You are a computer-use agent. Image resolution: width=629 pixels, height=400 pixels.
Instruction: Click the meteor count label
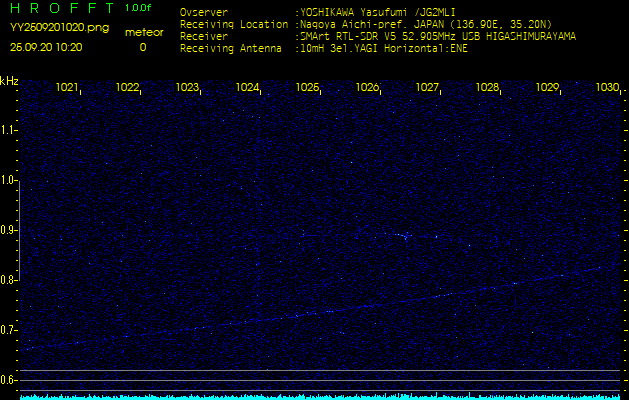(143, 32)
